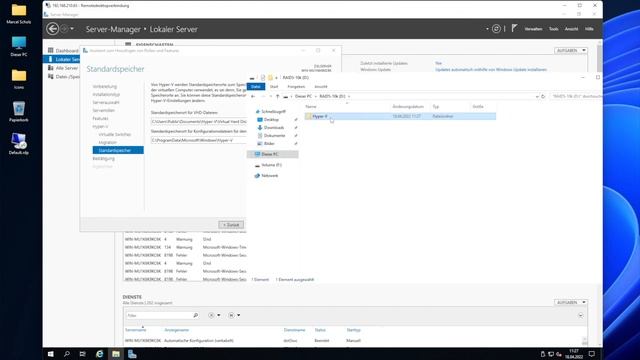This screenshot has height=360, width=640.
Task: Open the Hilfe menu in Server-Manager
Action: point(589,29)
